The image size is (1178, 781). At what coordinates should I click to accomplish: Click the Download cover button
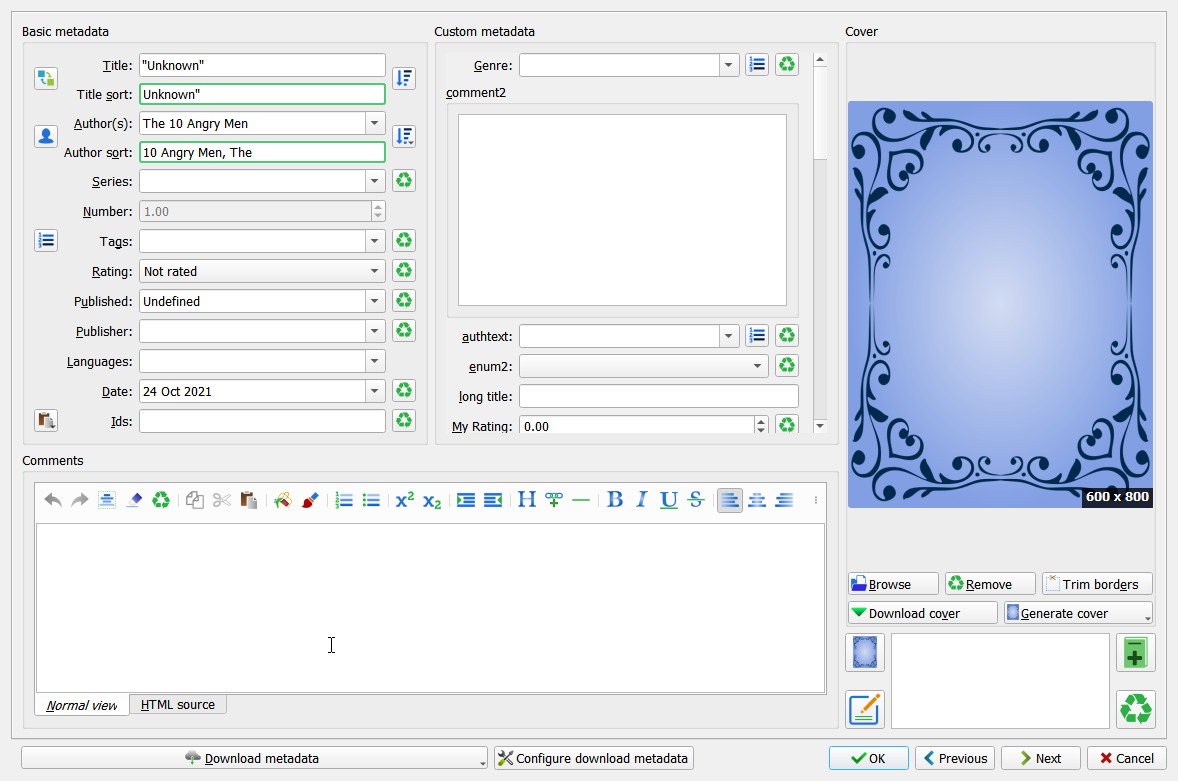pyautogui.click(x=922, y=613)
